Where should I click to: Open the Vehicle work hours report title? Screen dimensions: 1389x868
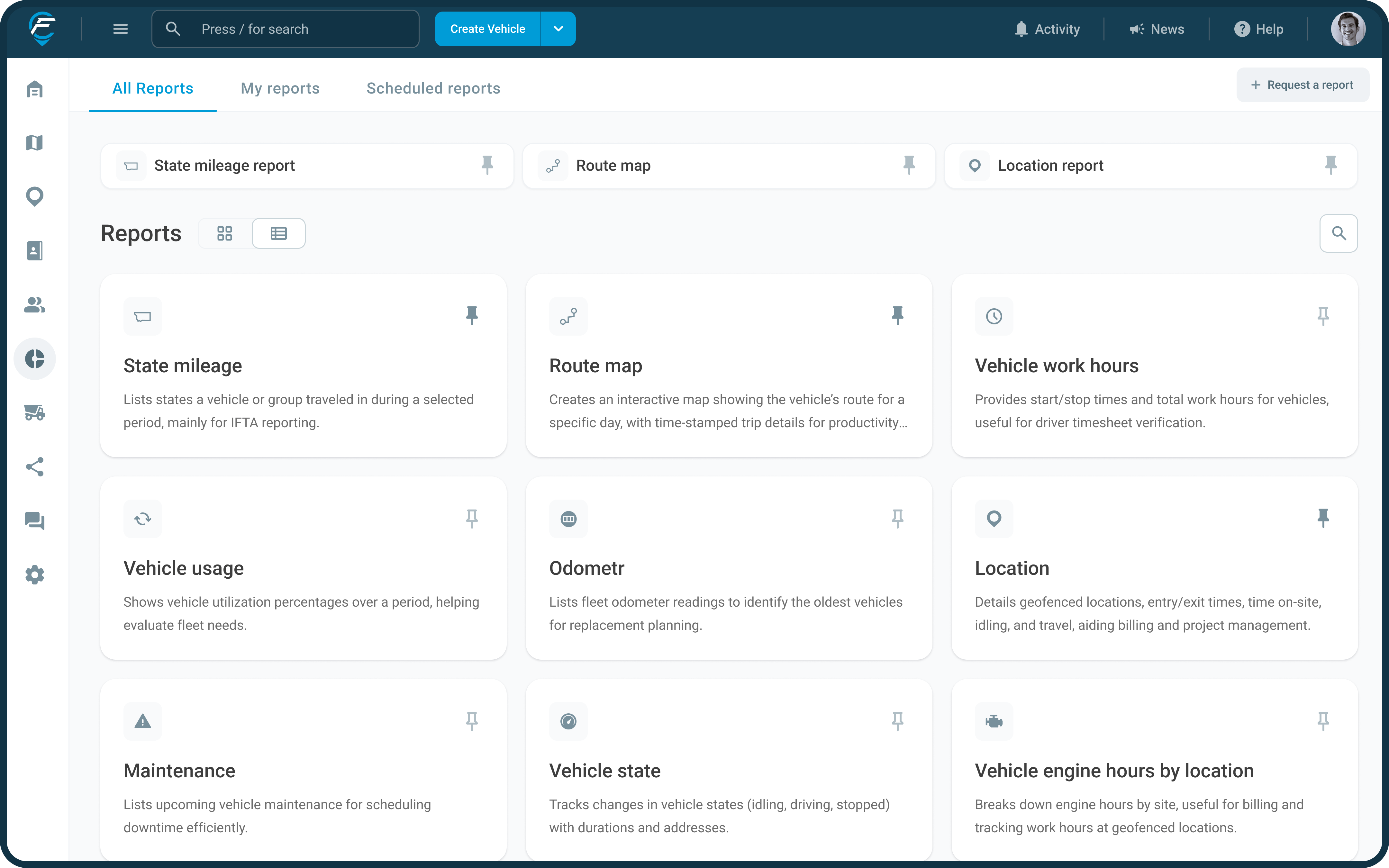[x=1057, y=366]
